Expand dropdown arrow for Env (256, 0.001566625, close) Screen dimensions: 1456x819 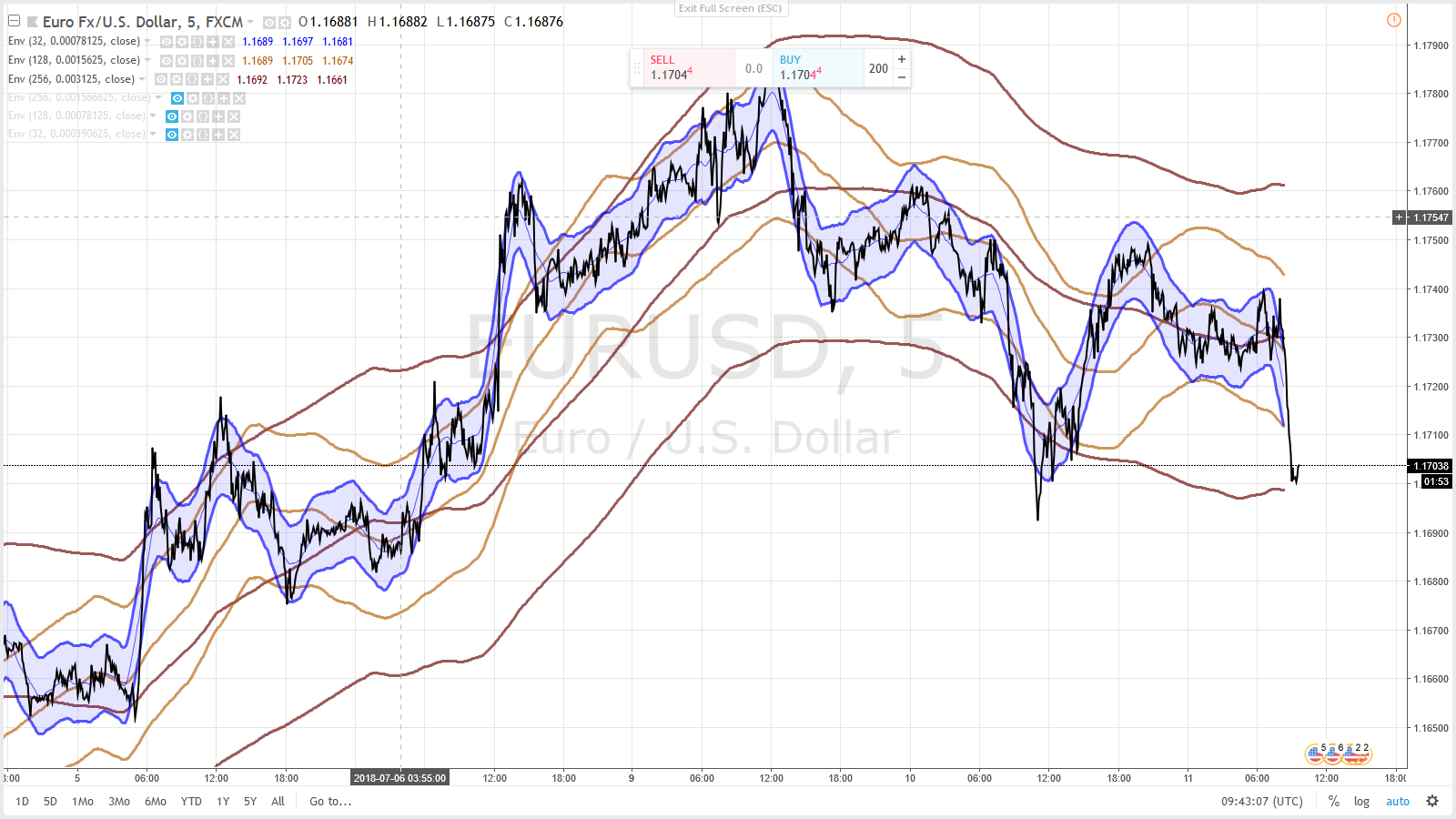tap(158, 97)
